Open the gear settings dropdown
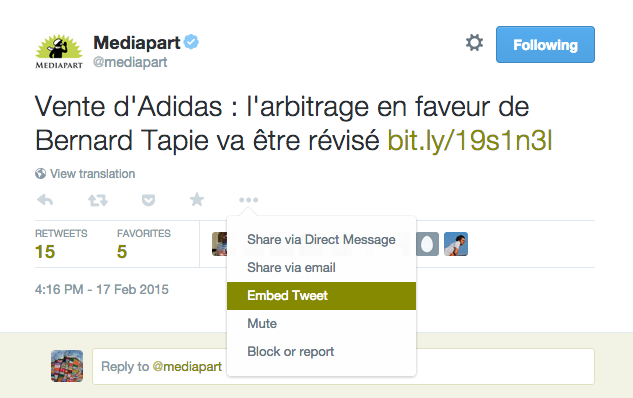 coord(474,42)
